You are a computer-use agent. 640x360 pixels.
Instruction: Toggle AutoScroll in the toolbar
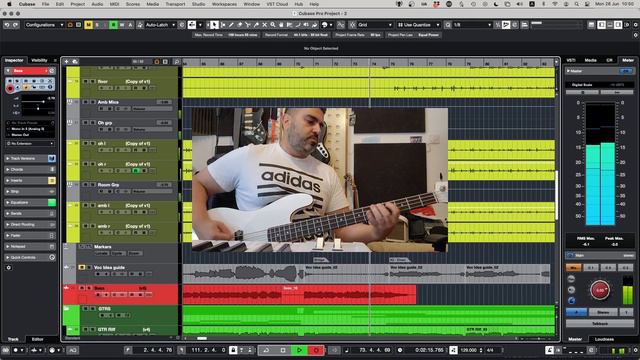192,25
